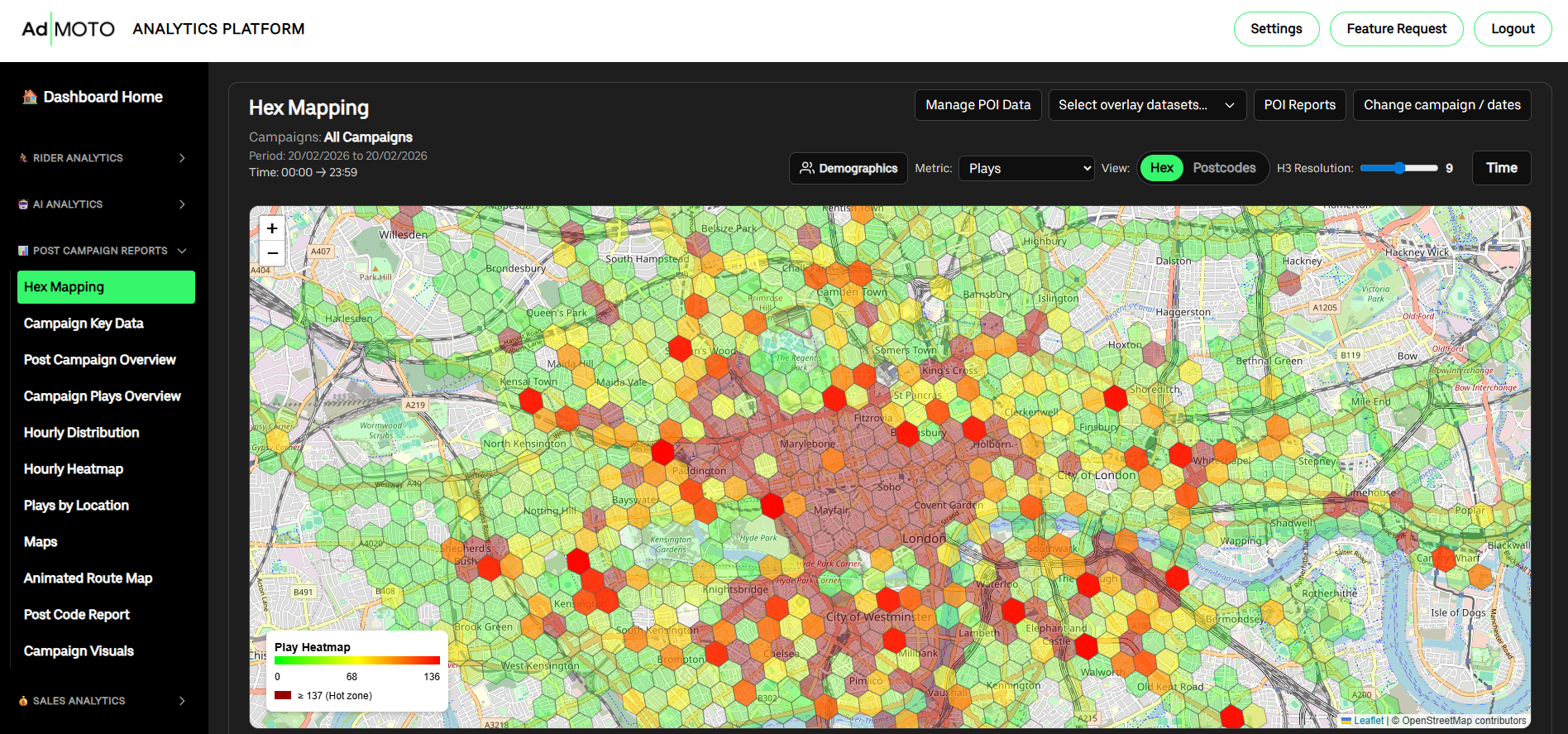The image size is (1568, 734).
Task: Click Change campaign / dates button
Action: [1441, 105]
